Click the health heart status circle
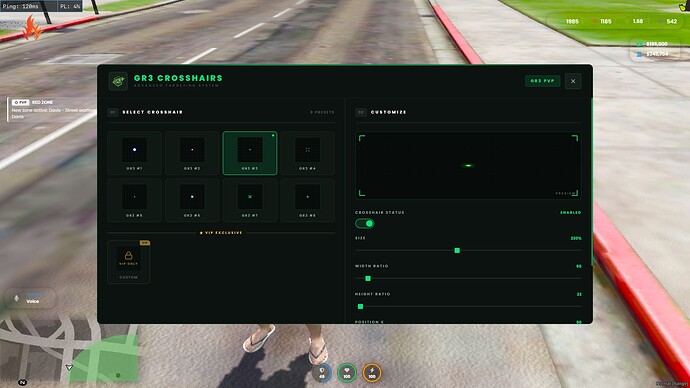 [347, 373]
